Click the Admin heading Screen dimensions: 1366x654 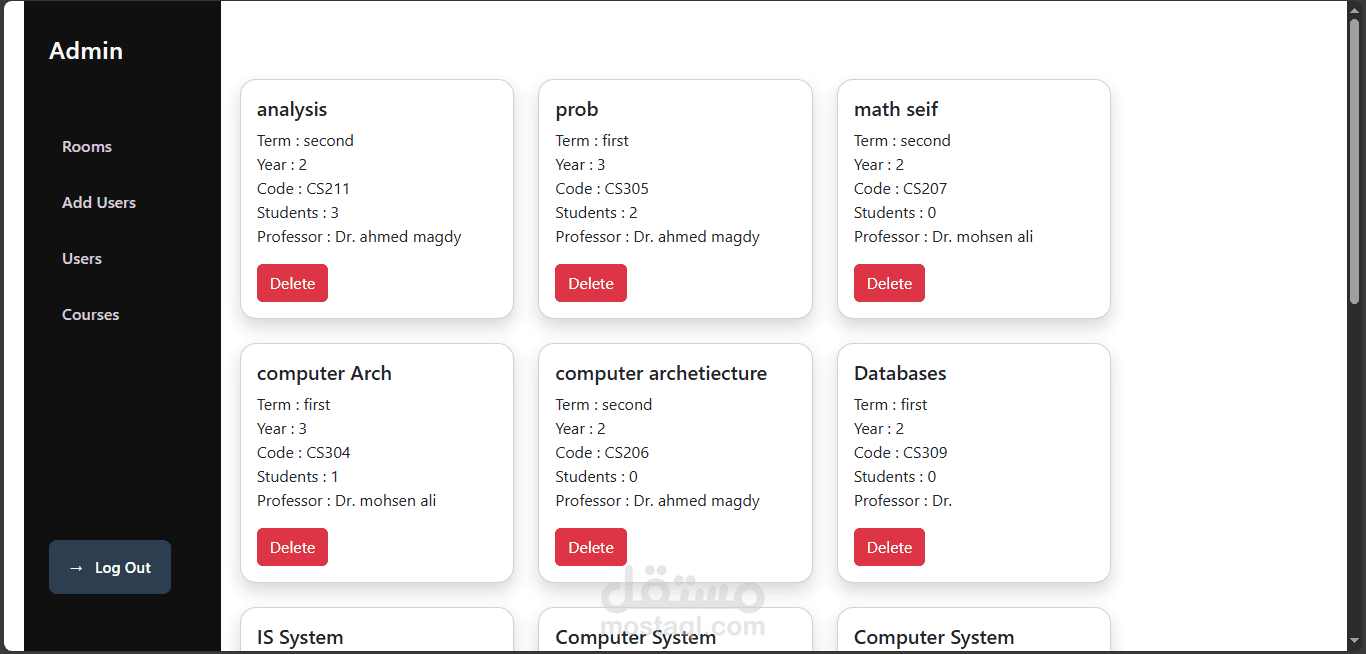click(86, 51)
